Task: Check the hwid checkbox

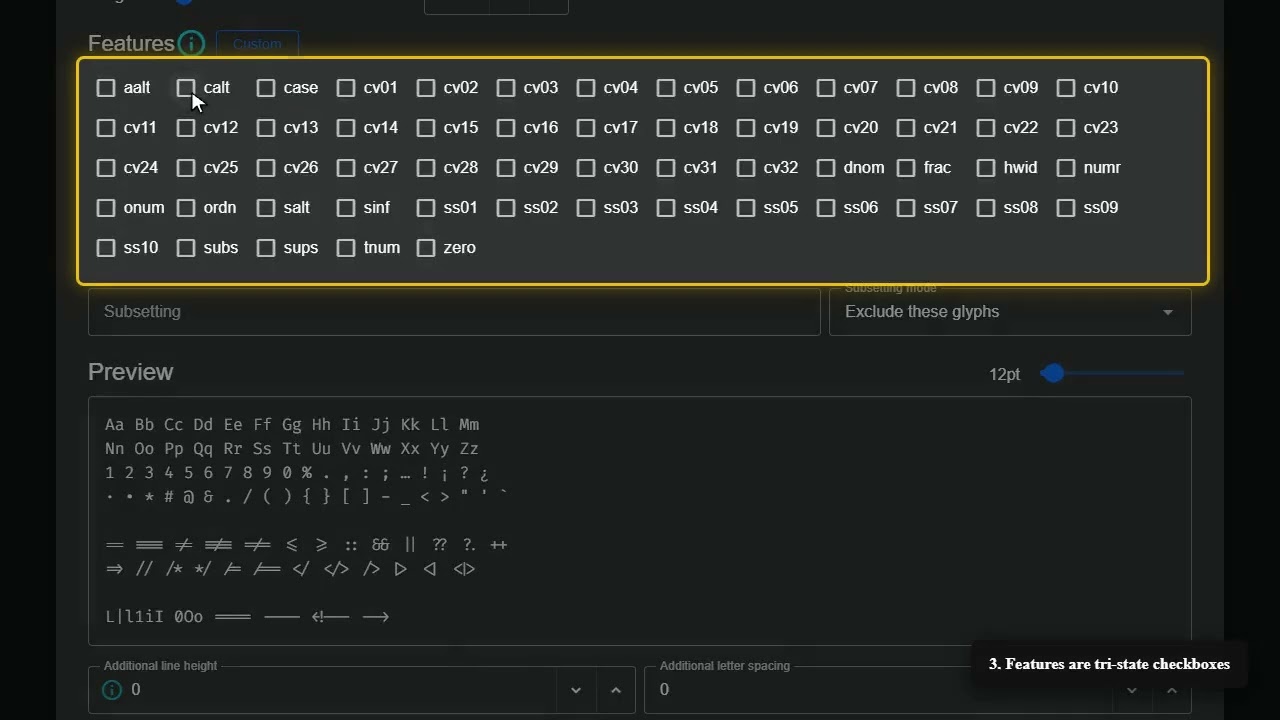Action: point(986,168)
